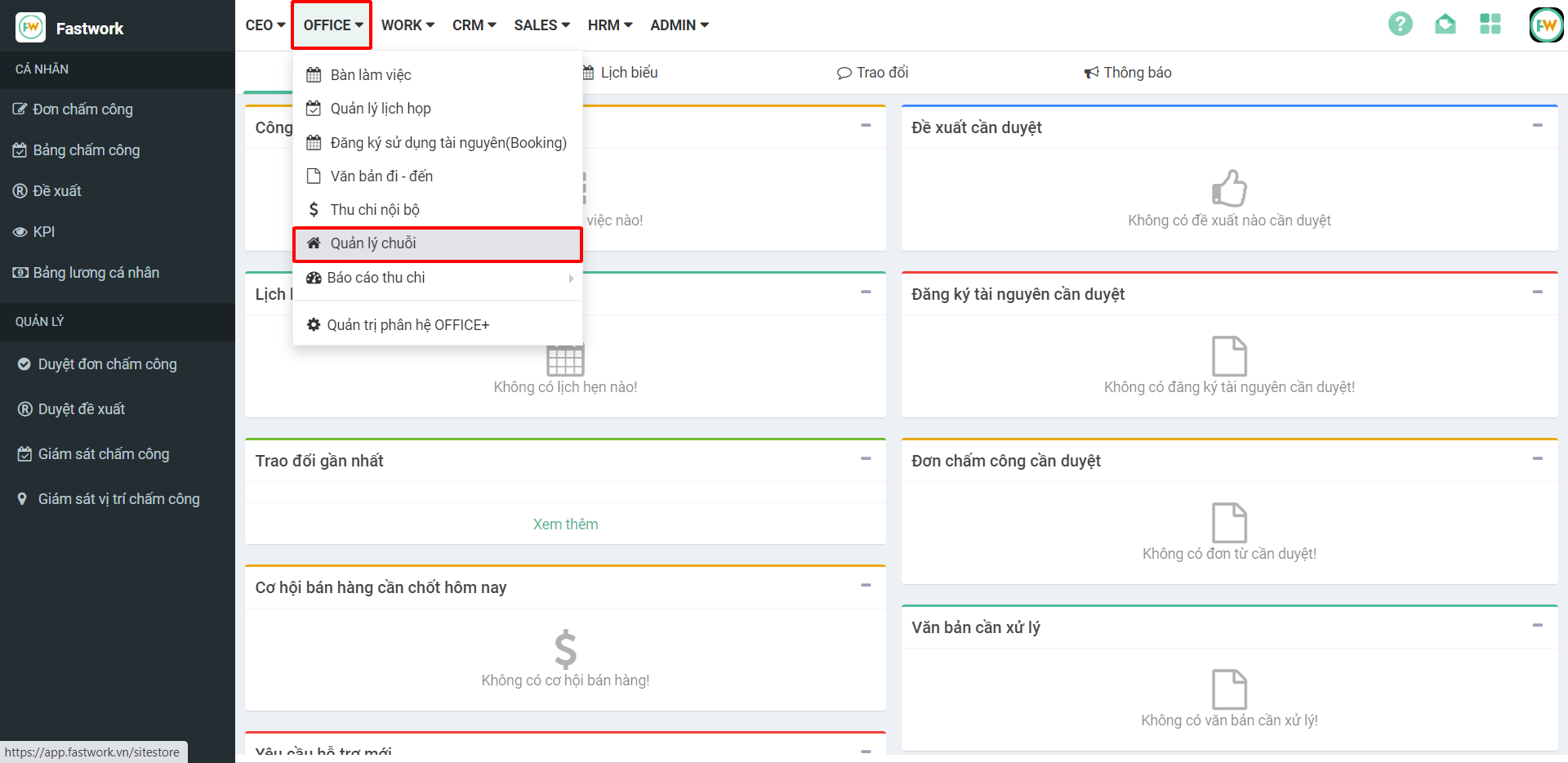
Task: Switch to the Trao đổi tab
Action: pyautogui.click(x=873, y=73)
